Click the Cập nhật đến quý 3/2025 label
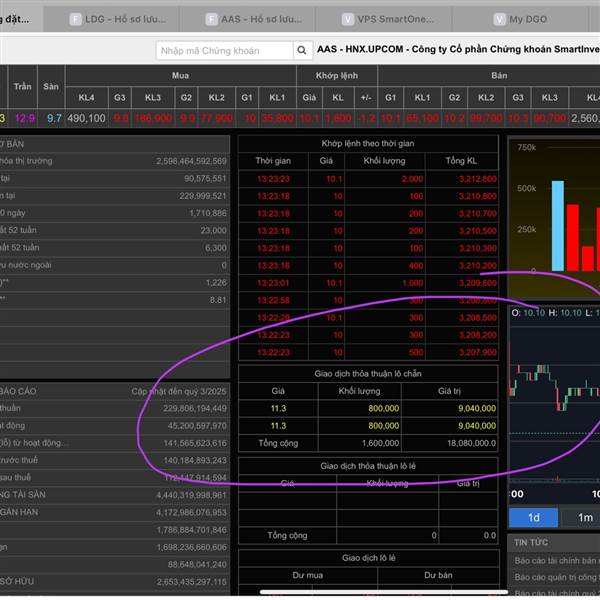 pyautogui.click(x=179, y=391)
